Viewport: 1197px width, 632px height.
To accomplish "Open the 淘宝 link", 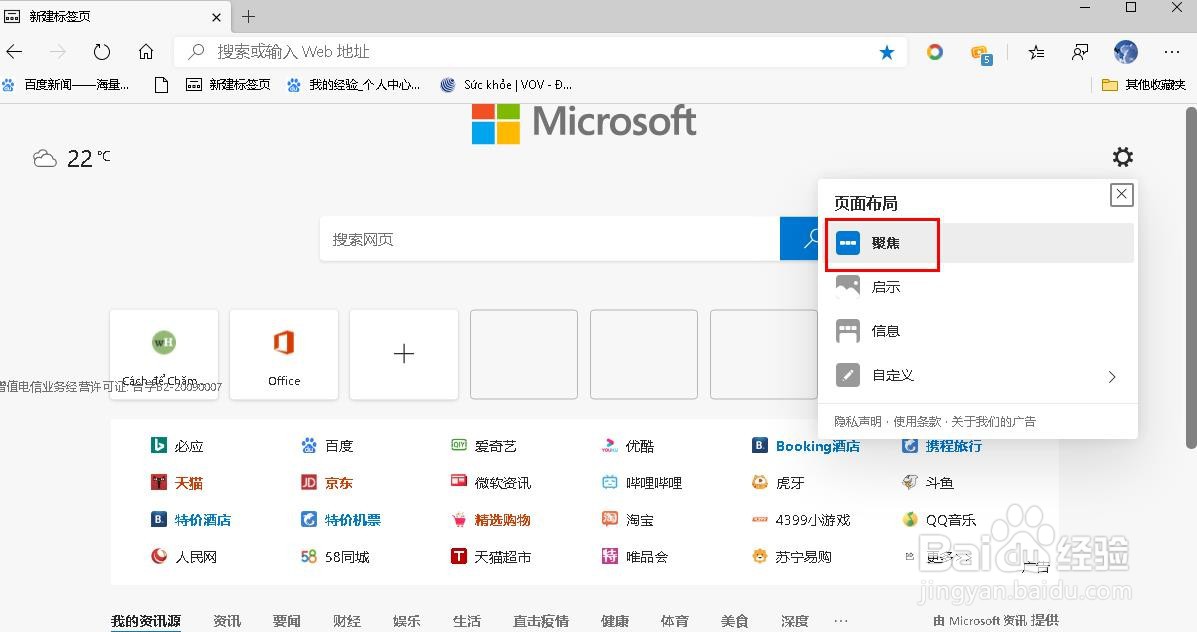I will tap(628, 520).
